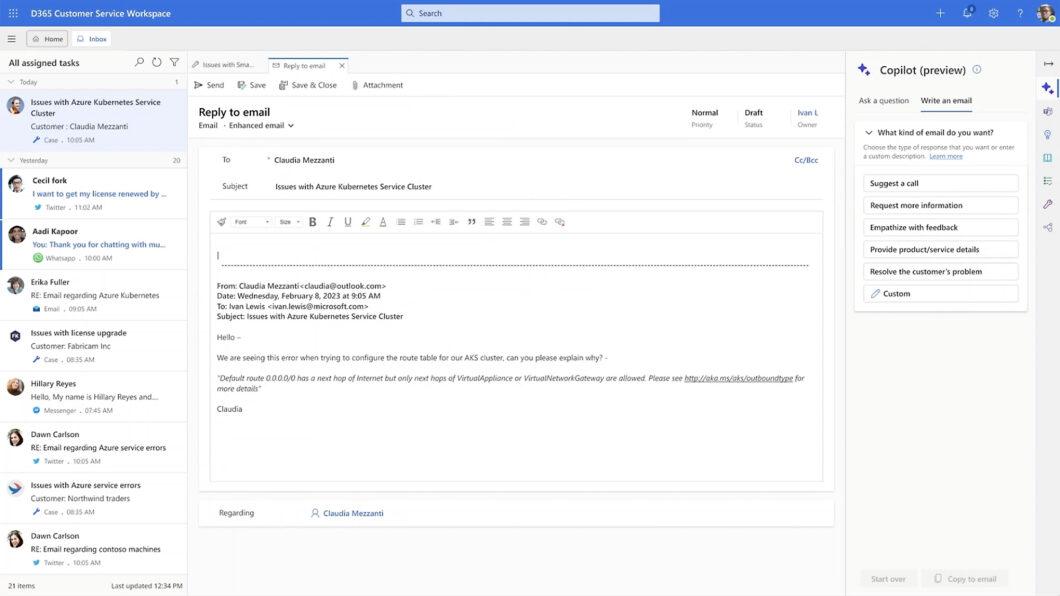Switch to the Home tab
Viewport: 1060px width, 596px height.
click(x=47, y=39)
